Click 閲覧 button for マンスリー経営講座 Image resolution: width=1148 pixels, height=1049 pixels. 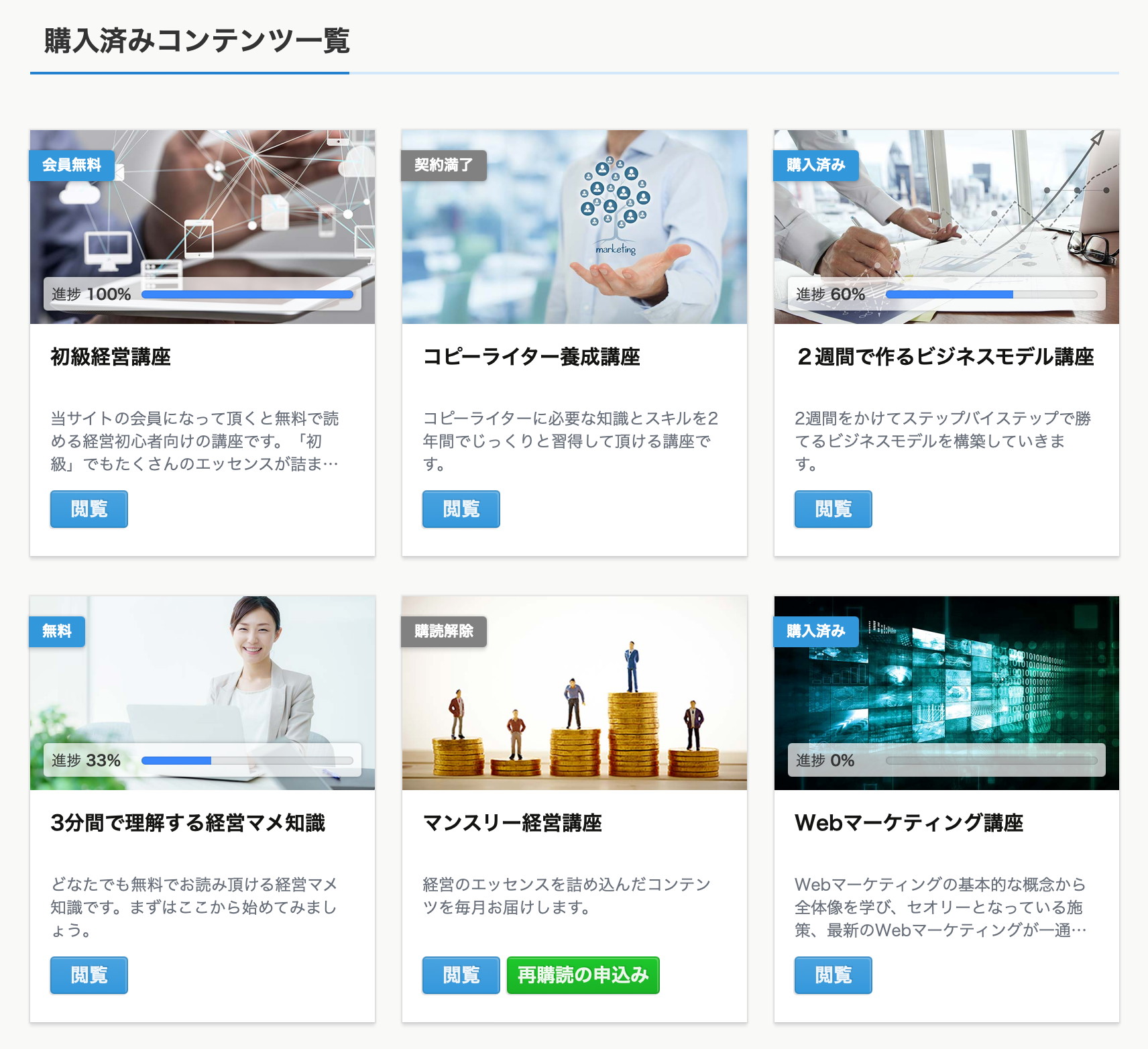click(461, 975)
